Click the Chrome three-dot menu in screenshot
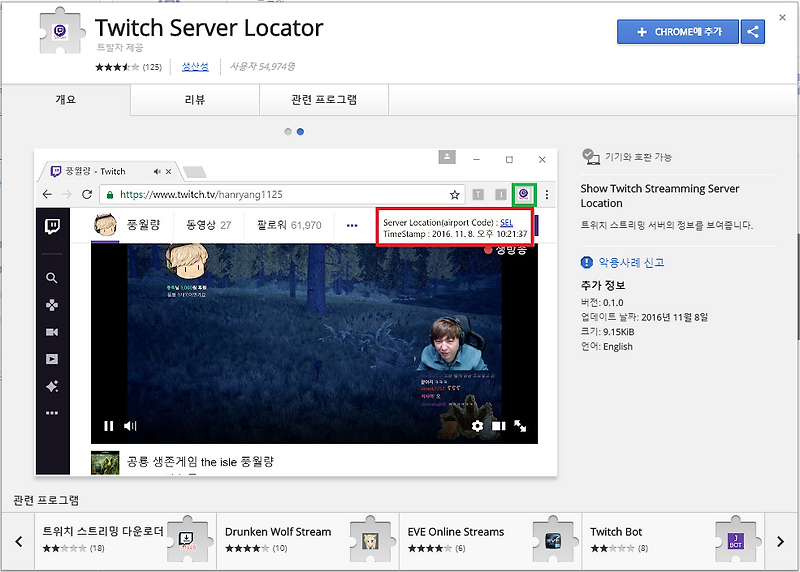This screenshot has width=800, height=572. pos(546,194)
